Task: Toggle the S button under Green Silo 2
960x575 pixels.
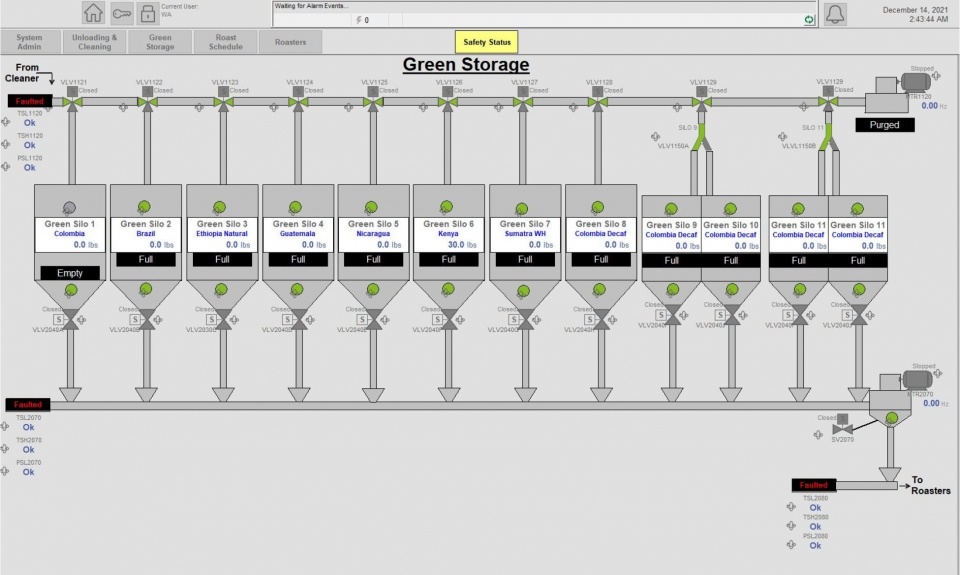Action: coord(133,319)
